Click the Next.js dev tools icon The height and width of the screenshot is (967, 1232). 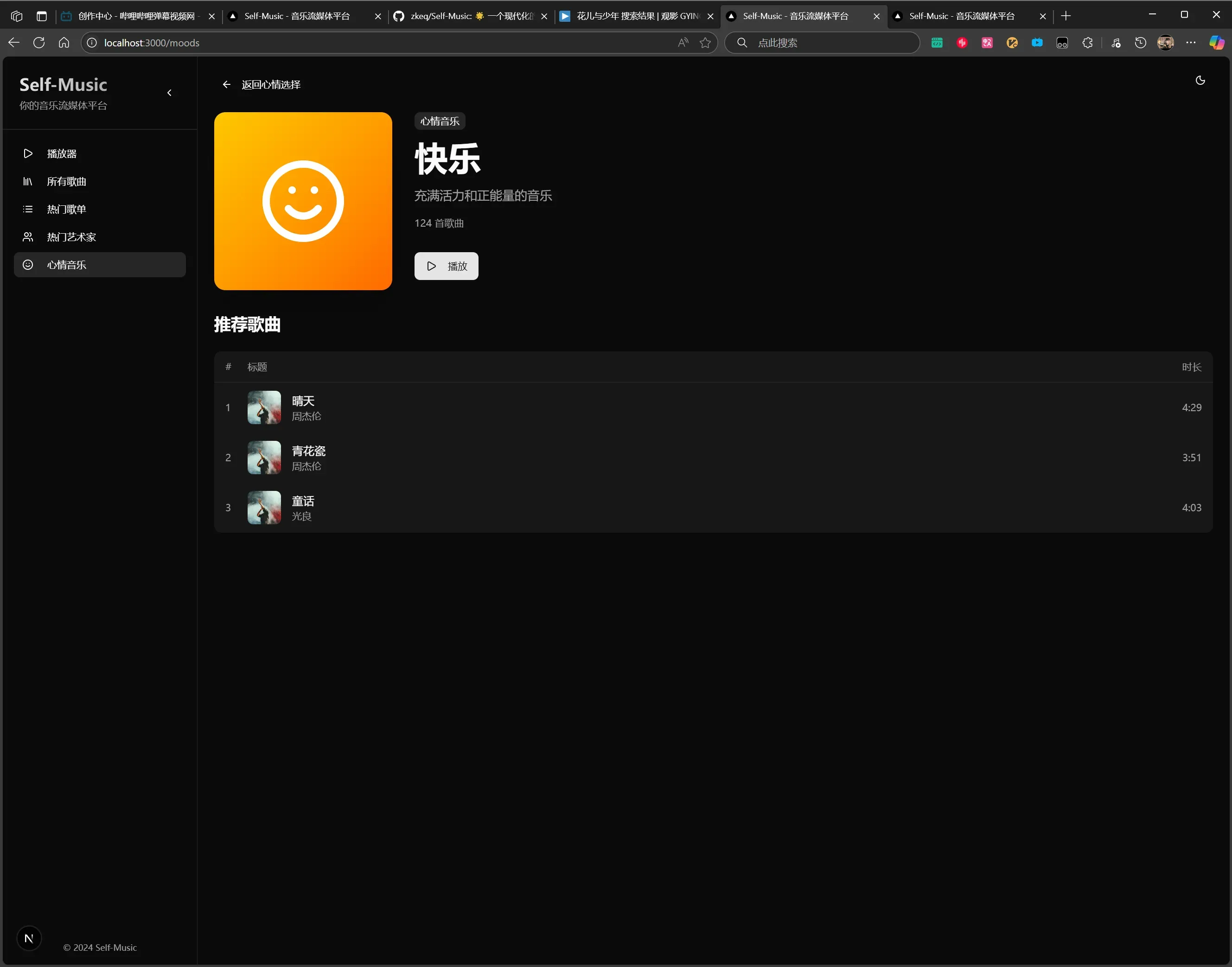(29, 938)
